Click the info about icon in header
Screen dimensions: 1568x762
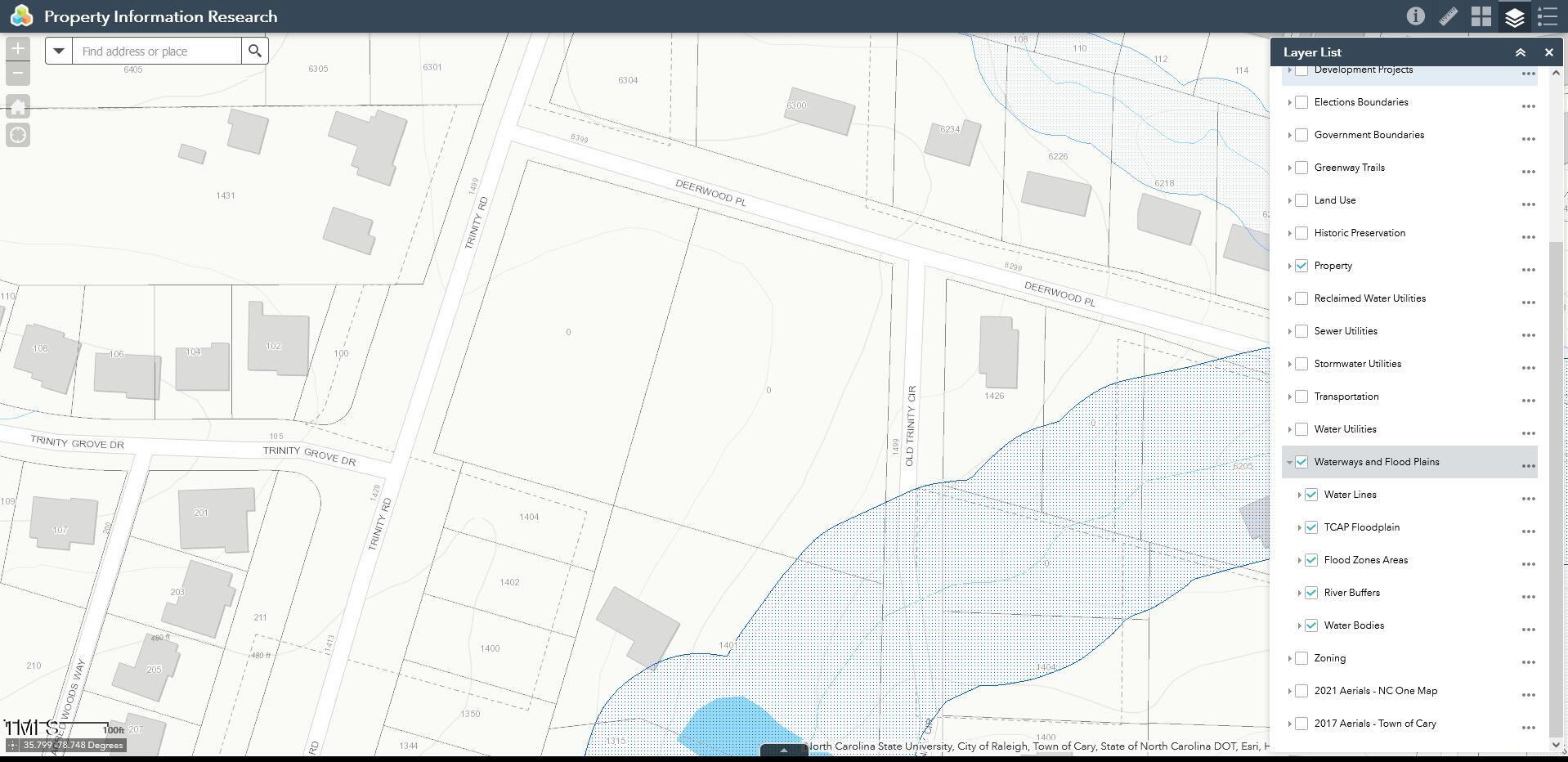(x=1415, y=16)
